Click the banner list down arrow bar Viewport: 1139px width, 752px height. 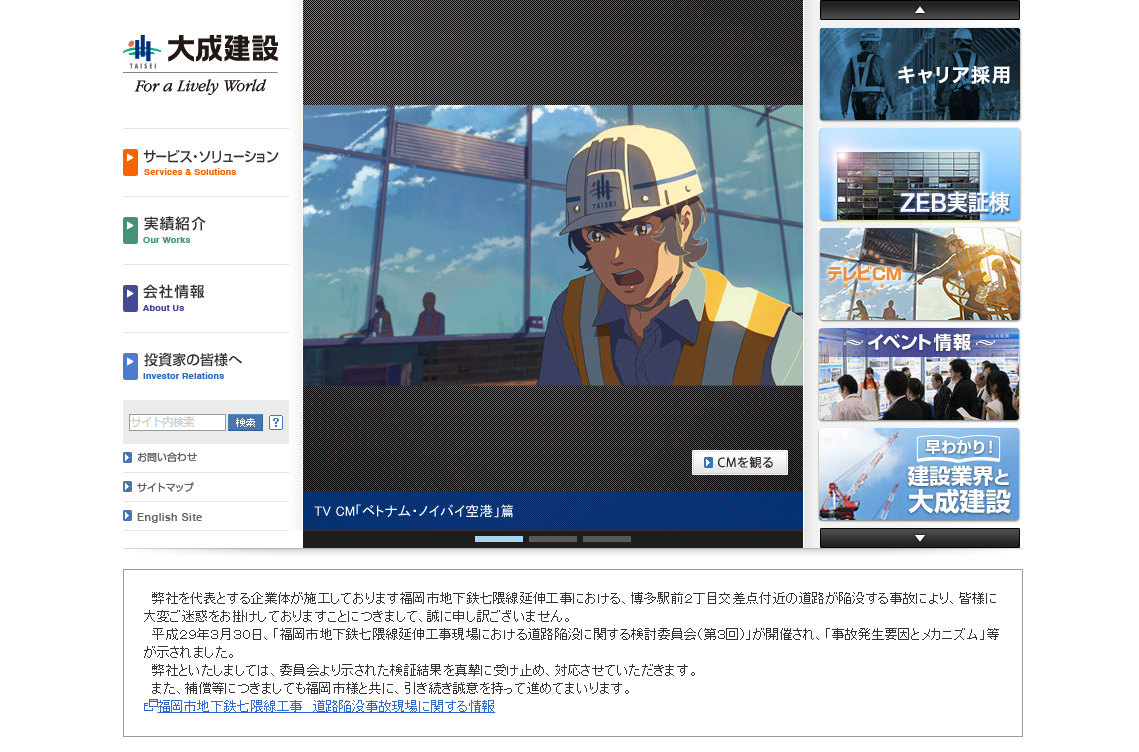pos(920,538)
